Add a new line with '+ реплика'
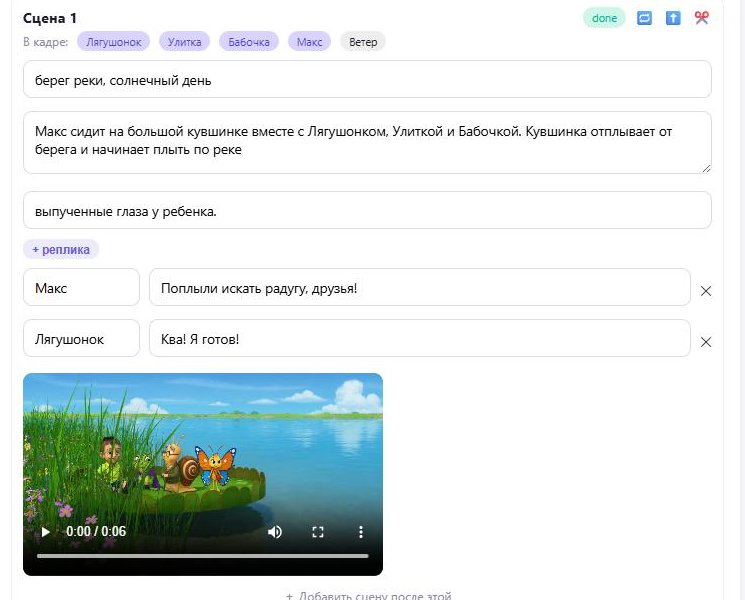The image size is (745, 600). click(61, 249)
